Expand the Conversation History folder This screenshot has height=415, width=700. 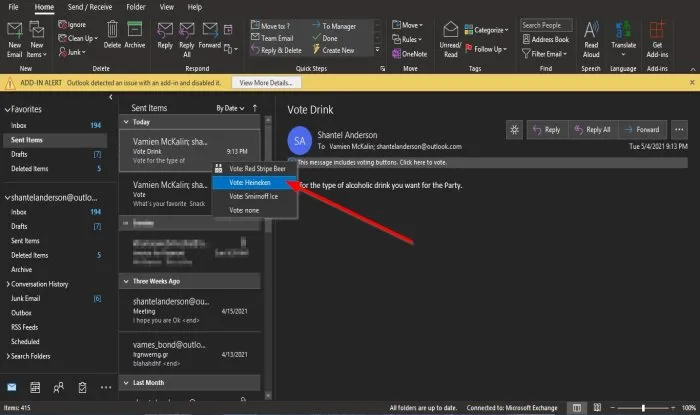click(8, 284)
